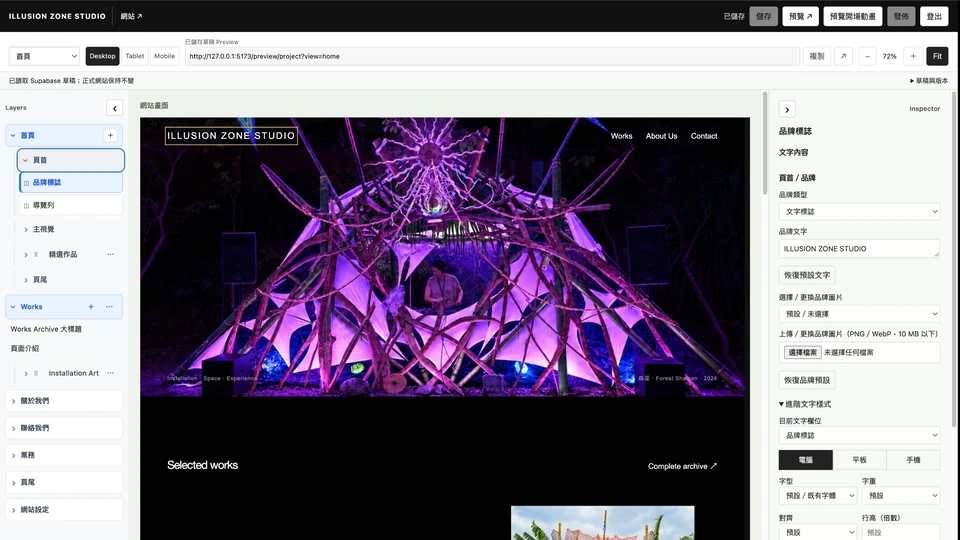Select 平板 device style tab
960x540 pixels.
tap(860, 460)
